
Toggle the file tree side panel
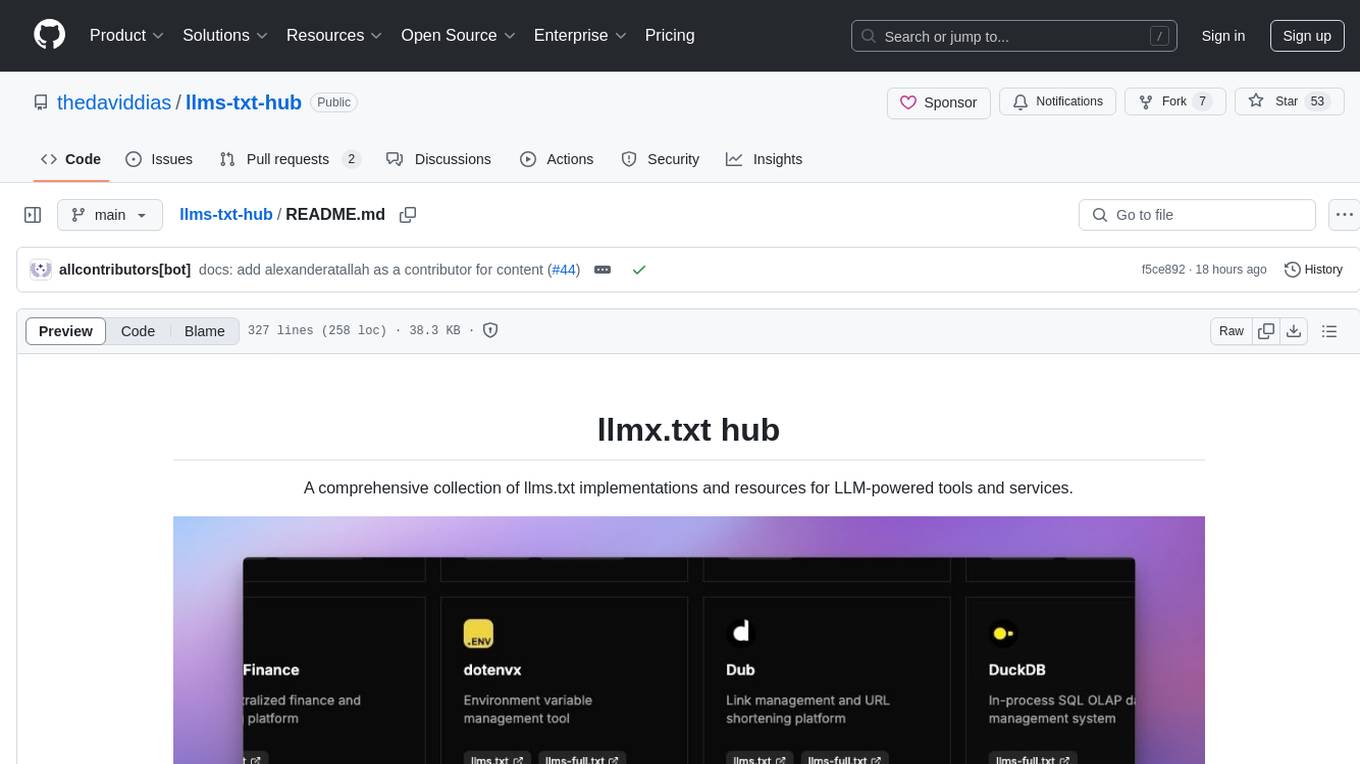point(33,215)
